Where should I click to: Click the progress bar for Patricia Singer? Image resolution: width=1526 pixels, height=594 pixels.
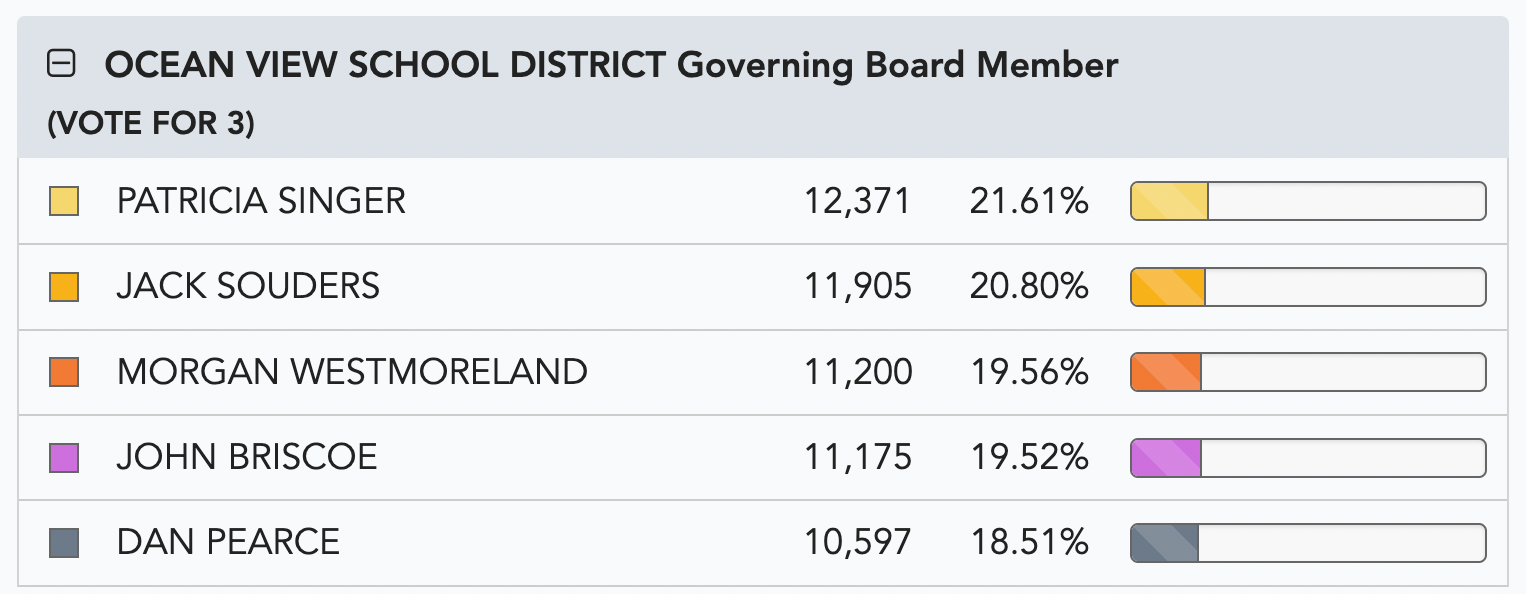coord(1307,200)
